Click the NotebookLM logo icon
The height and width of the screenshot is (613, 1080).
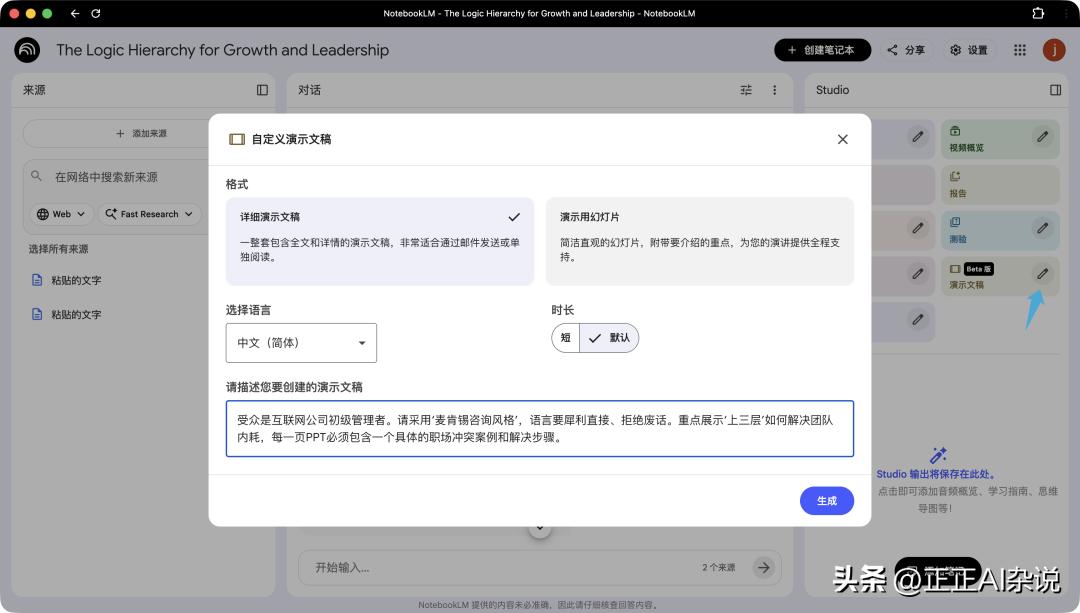[x=27, y=50]
